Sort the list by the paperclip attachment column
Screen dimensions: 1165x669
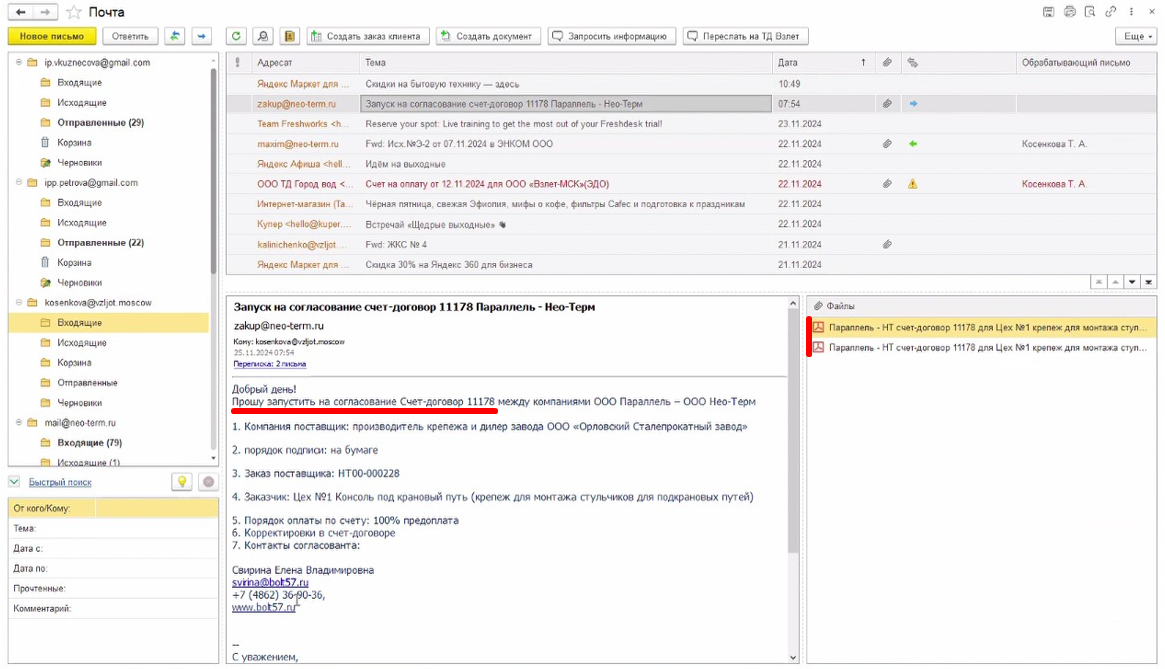887,62
